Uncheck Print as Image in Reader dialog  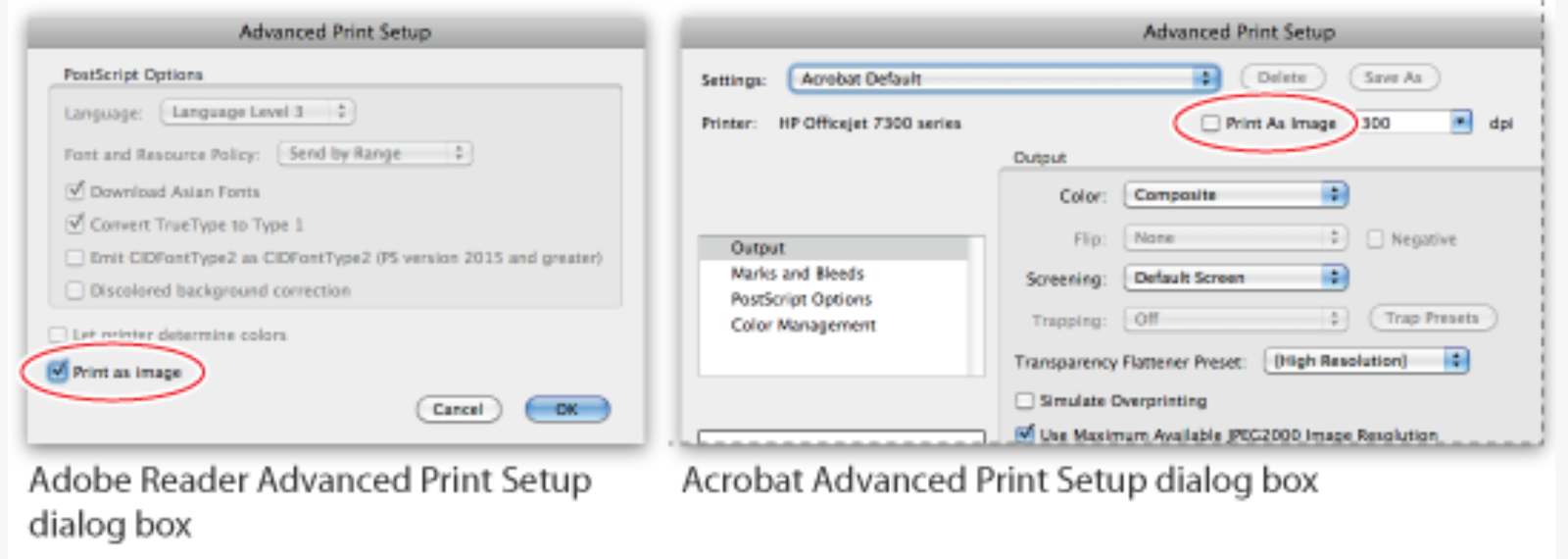point(58,371)
